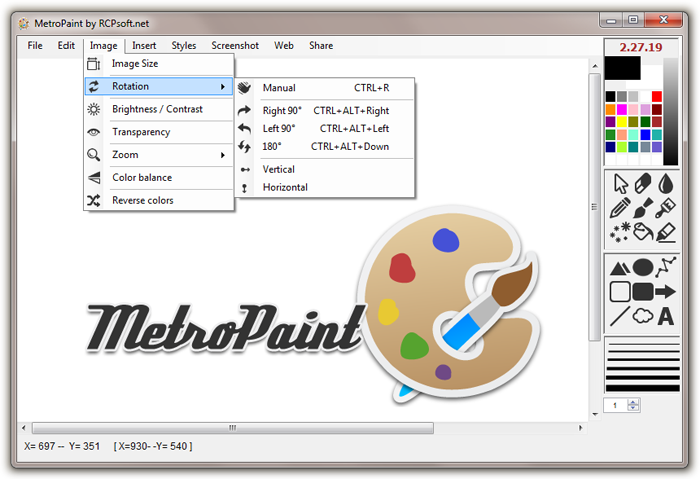Click the vertical scrollbar up arrow

tap(595, 66)
